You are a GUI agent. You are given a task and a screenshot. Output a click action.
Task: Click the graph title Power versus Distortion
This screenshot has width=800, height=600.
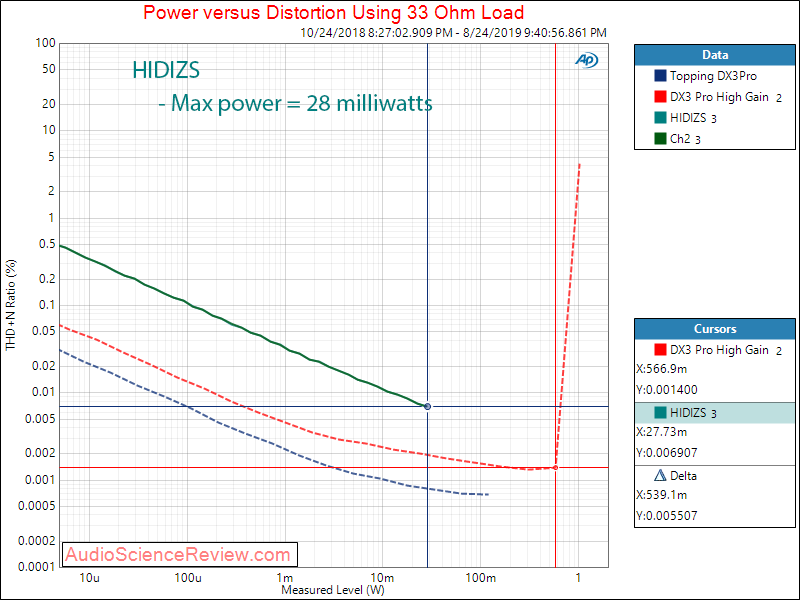click(334, 12)
